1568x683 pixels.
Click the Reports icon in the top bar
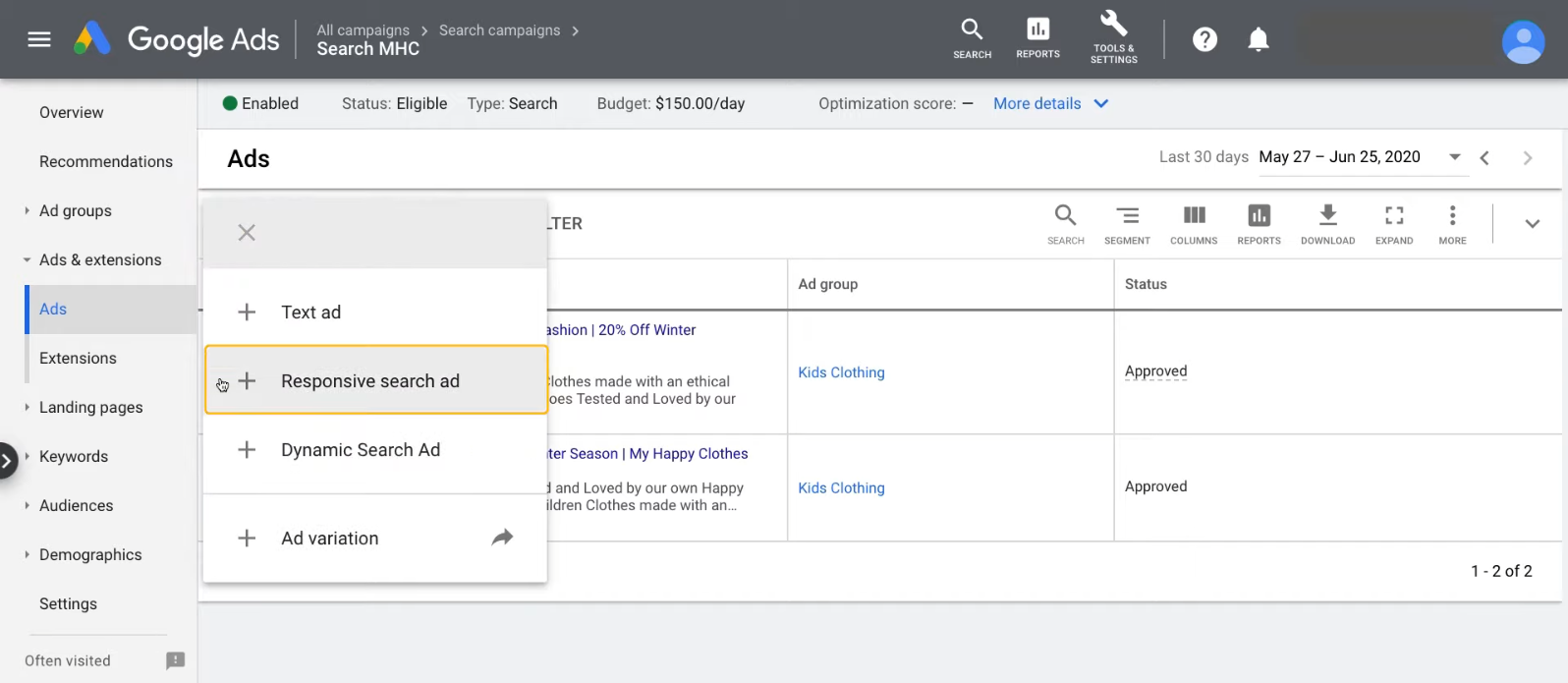1037,37
